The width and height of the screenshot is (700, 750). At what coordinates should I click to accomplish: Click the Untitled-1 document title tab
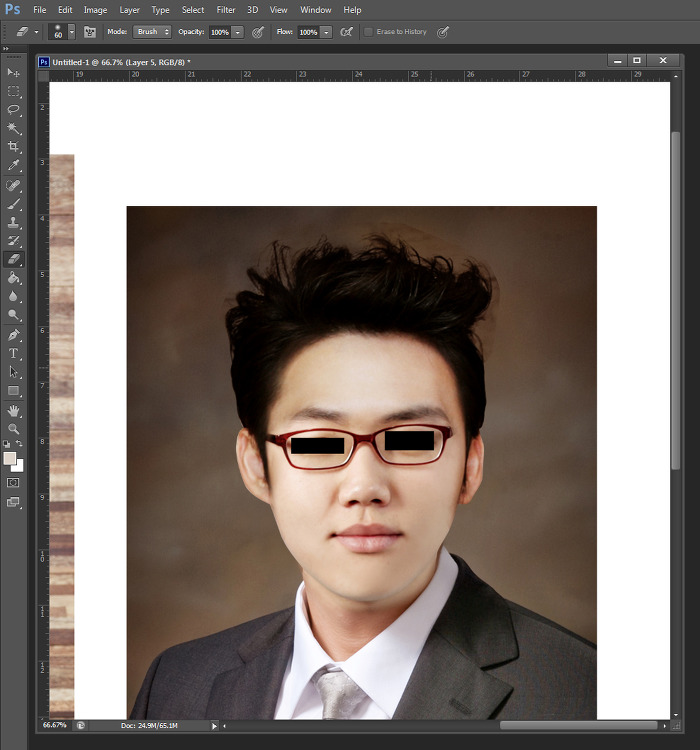point(121,62)
